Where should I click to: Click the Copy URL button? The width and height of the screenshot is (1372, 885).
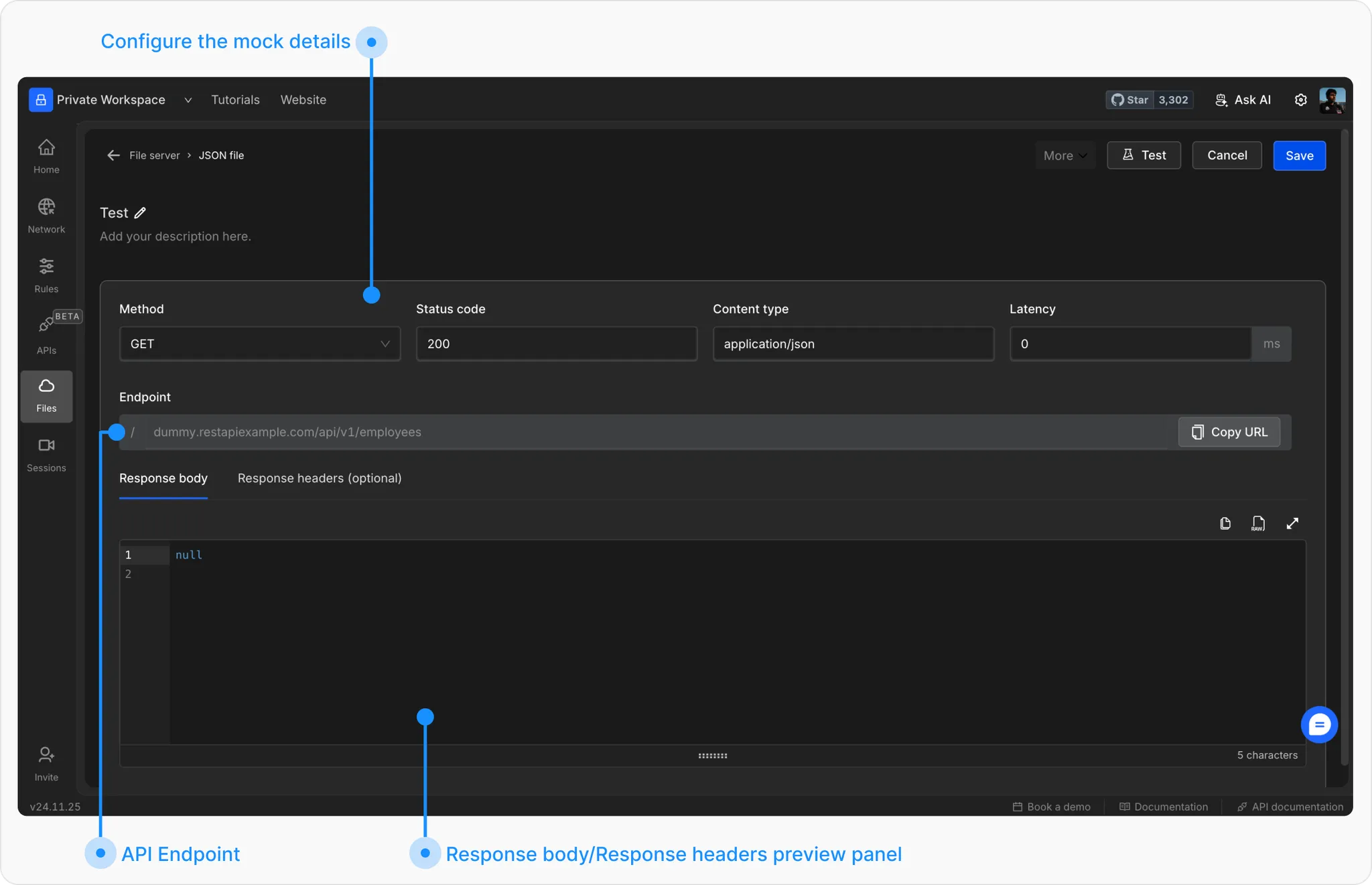pos(1229,432)
